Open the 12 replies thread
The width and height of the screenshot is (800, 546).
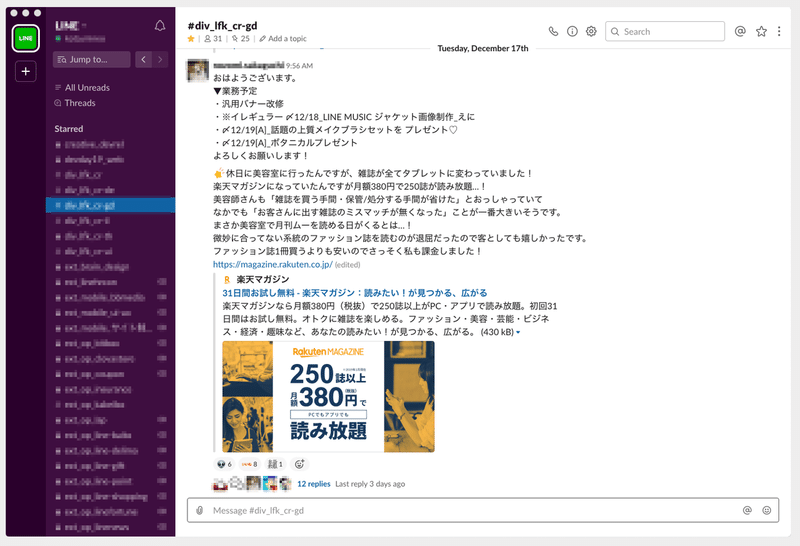(314, 484)
